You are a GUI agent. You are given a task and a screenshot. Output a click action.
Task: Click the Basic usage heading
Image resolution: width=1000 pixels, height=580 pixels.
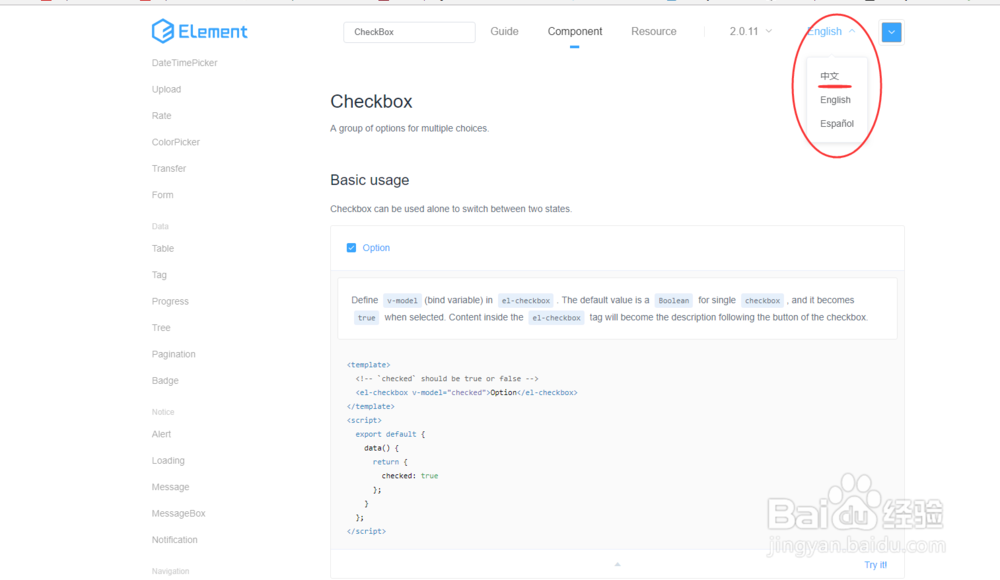click(x=369, y=180)
